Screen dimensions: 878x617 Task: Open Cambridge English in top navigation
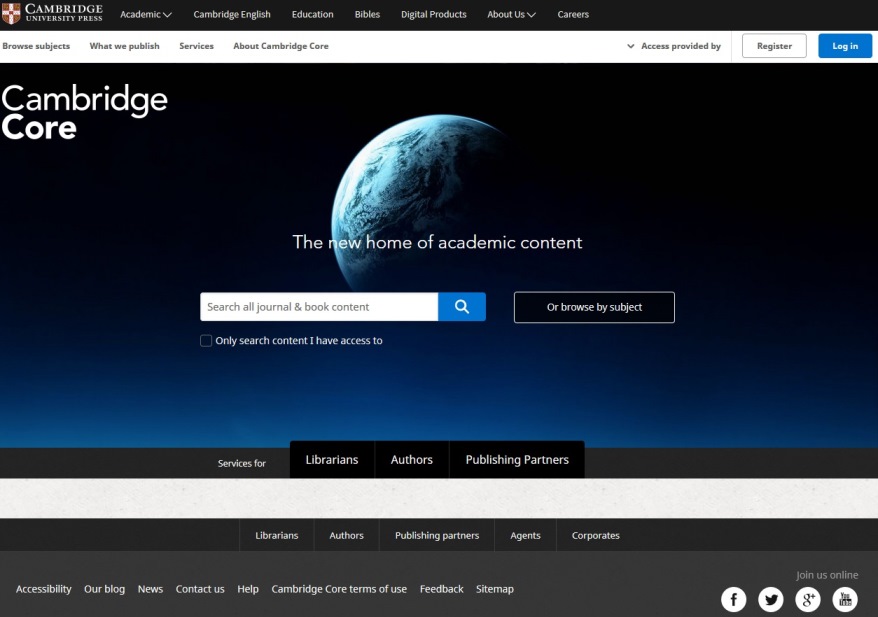point(232,15)
